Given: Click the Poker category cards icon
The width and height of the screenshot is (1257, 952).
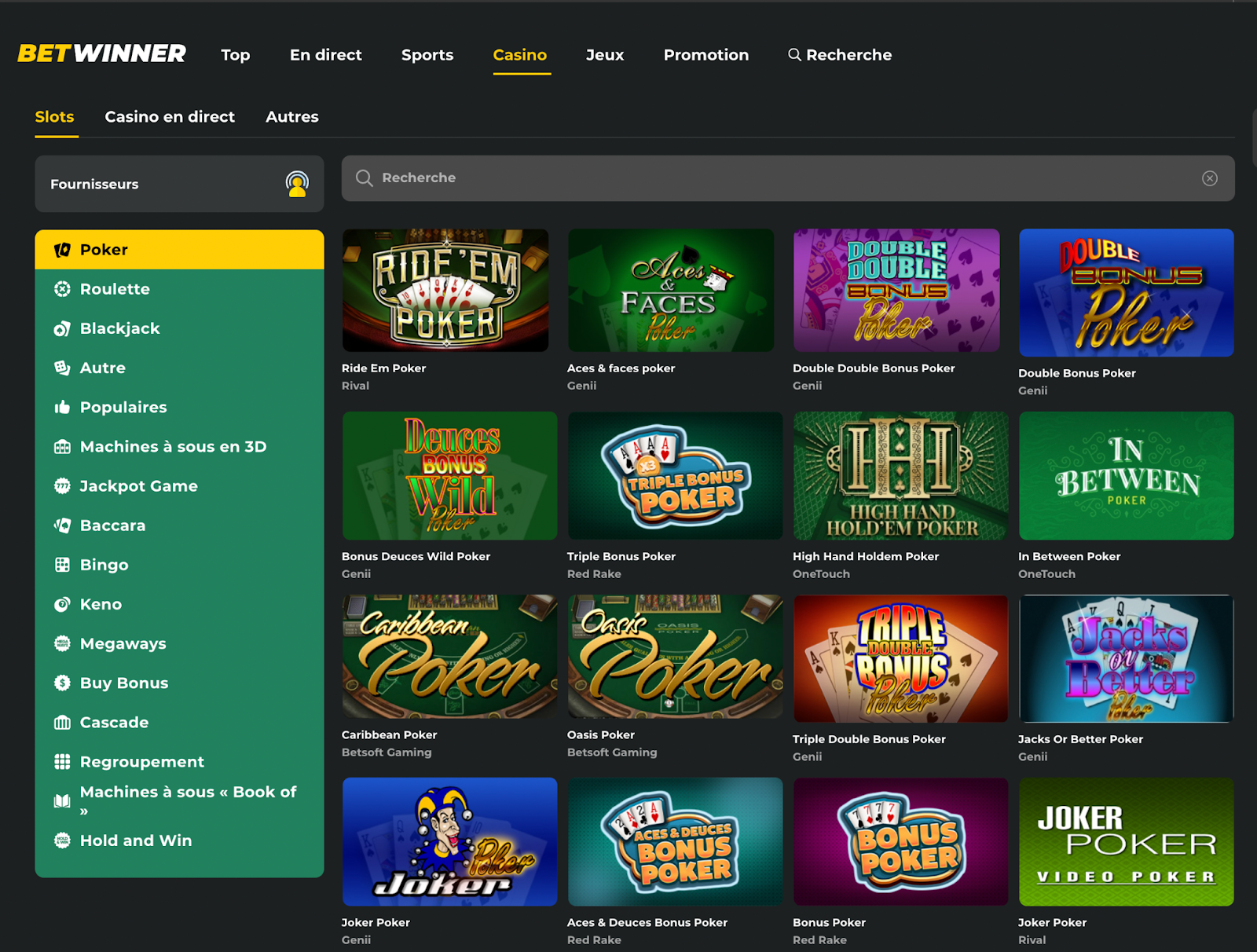Looking at the screenshot, I should click(x=62, y=250).
